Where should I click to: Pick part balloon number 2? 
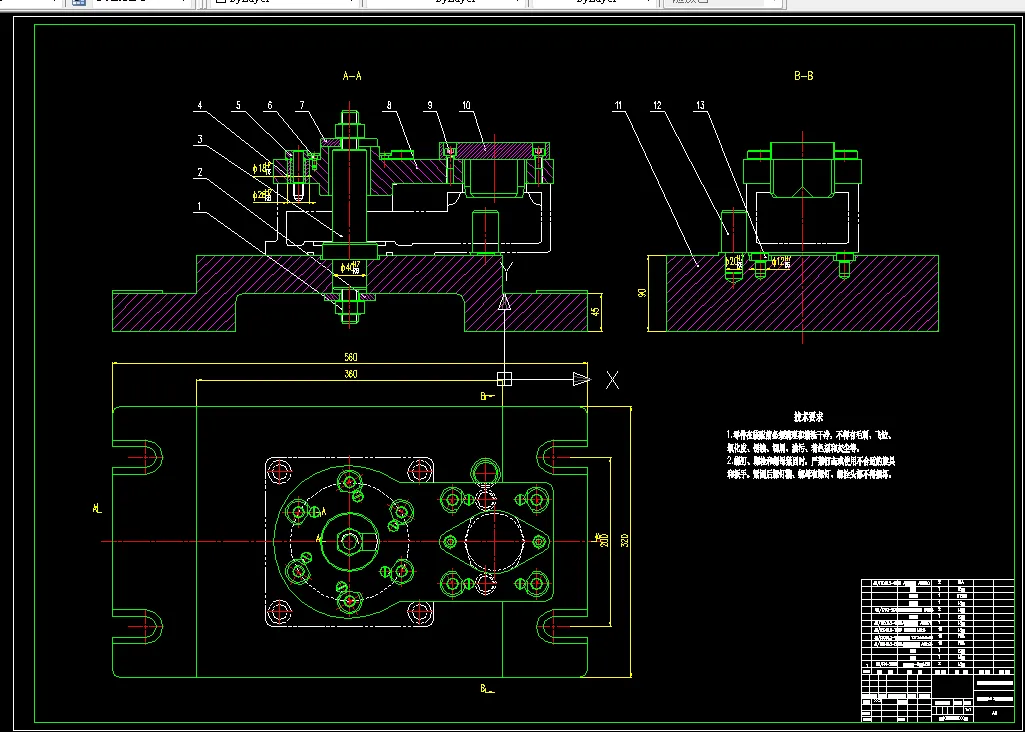coord(200,173)
